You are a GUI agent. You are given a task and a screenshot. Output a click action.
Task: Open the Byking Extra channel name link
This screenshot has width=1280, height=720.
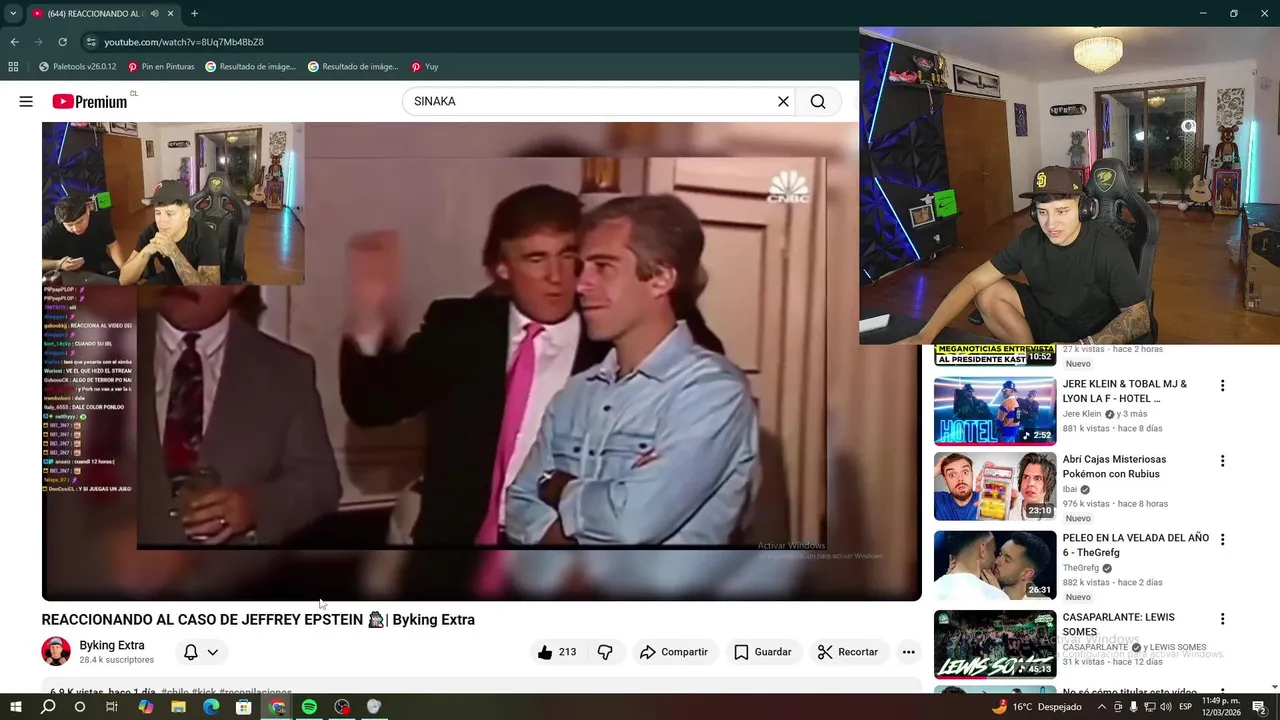pos(112,645)
